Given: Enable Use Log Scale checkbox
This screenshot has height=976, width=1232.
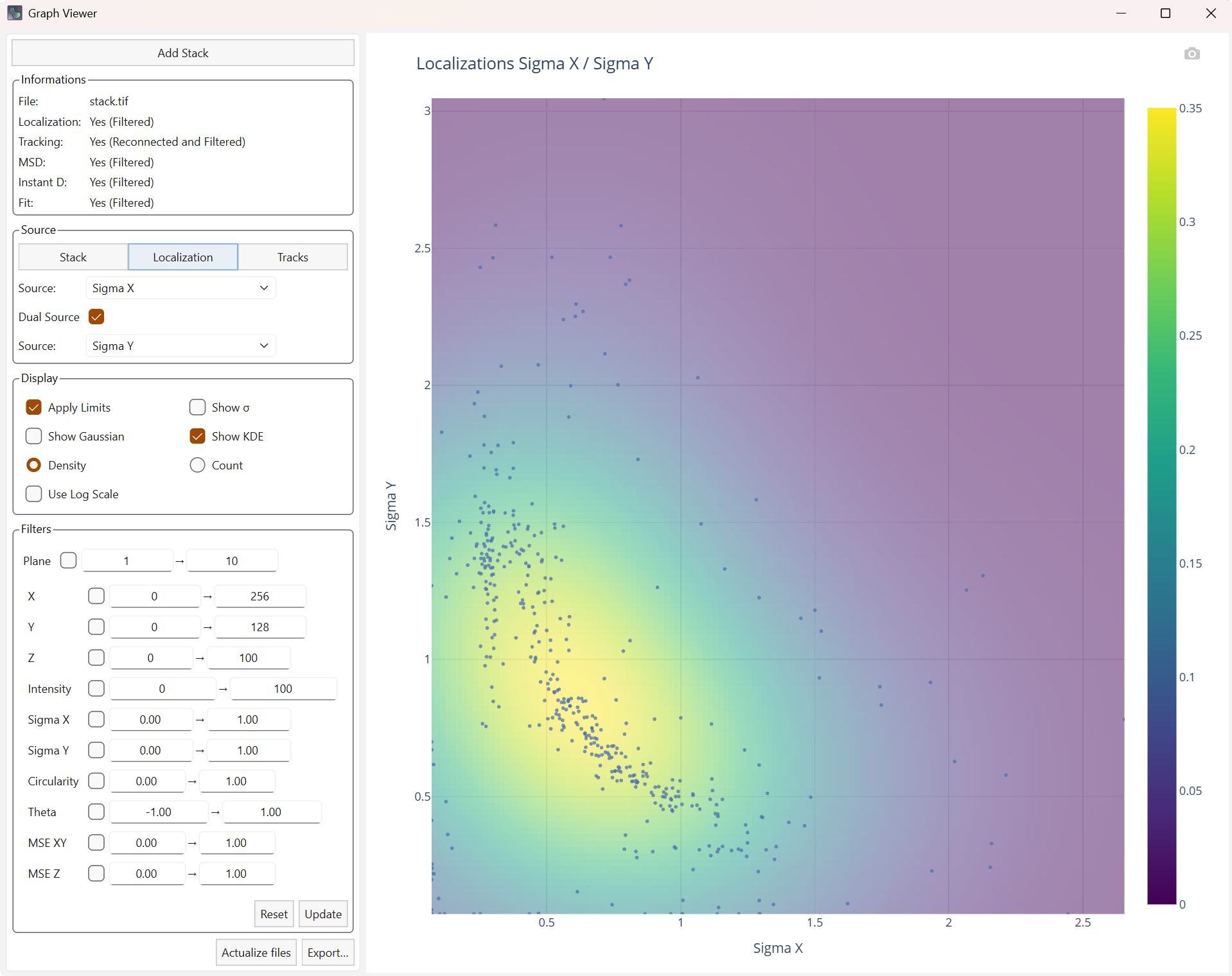Looking at the screenshot, I should coord(34,494).
